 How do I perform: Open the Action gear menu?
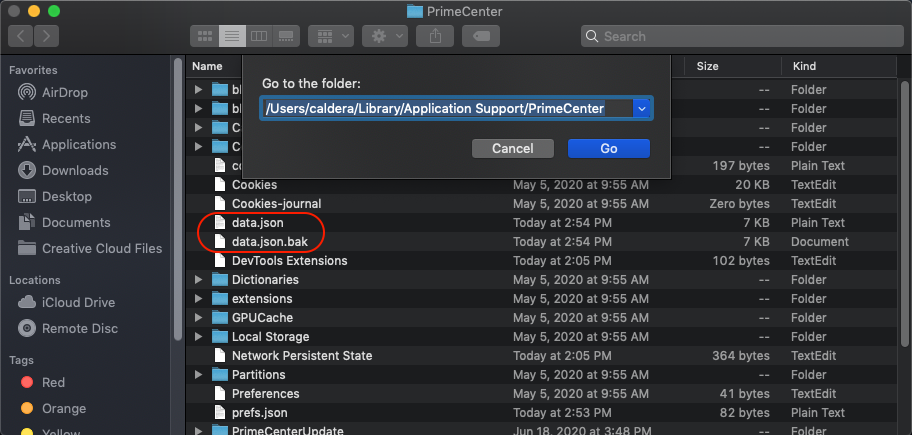point(384,36)
